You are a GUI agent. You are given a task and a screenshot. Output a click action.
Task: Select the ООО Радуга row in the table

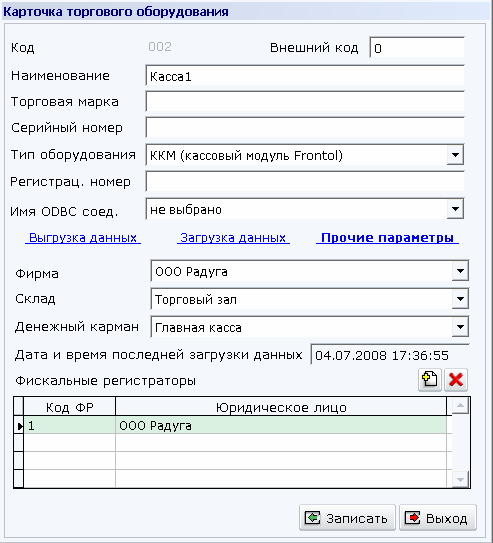tap(235, 425)
